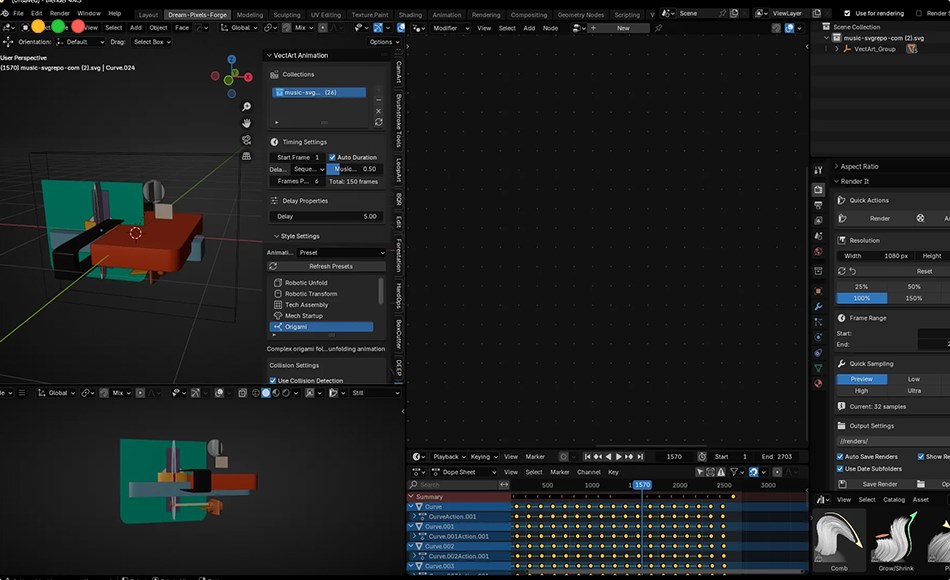Switch to the Dream-Pixels-Forge workspace tab
This screenshot has width=950, height=580.
(195, 15)
